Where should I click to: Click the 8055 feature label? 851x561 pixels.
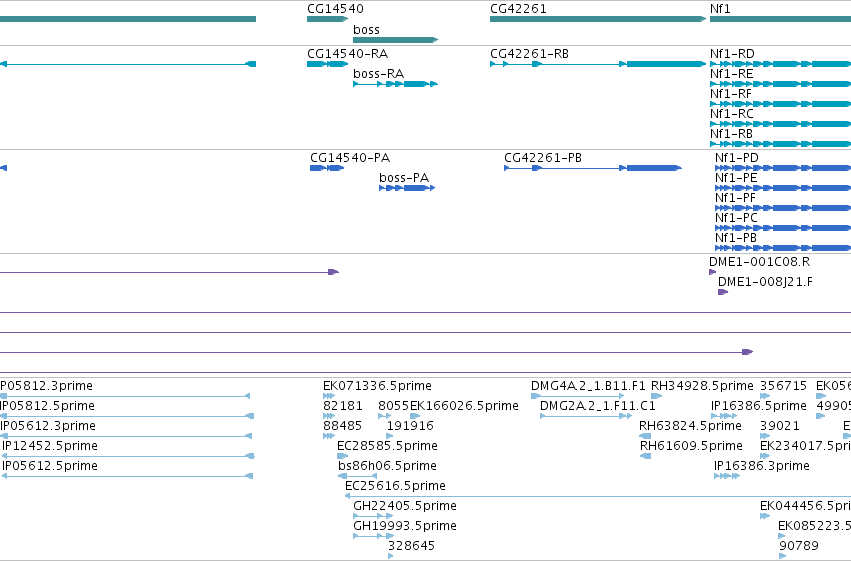click(x=393, y=406)
